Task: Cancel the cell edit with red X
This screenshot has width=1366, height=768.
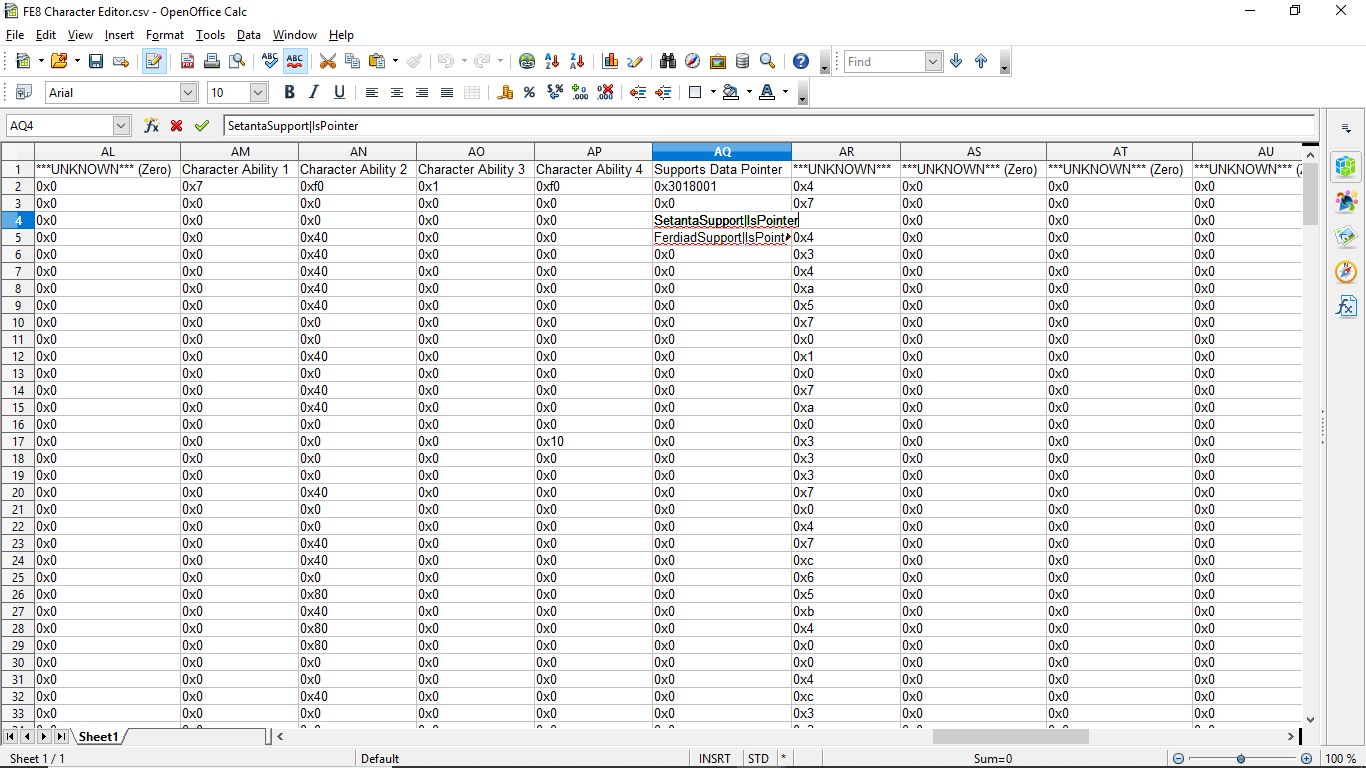Action: coord(177,126)
